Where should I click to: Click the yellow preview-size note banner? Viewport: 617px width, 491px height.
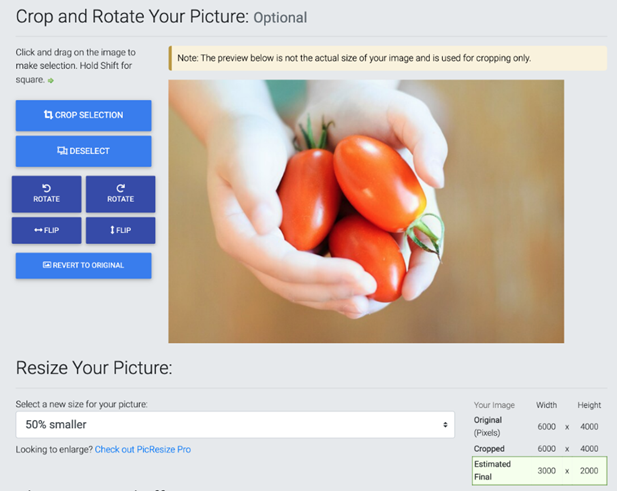pos(387,58)
